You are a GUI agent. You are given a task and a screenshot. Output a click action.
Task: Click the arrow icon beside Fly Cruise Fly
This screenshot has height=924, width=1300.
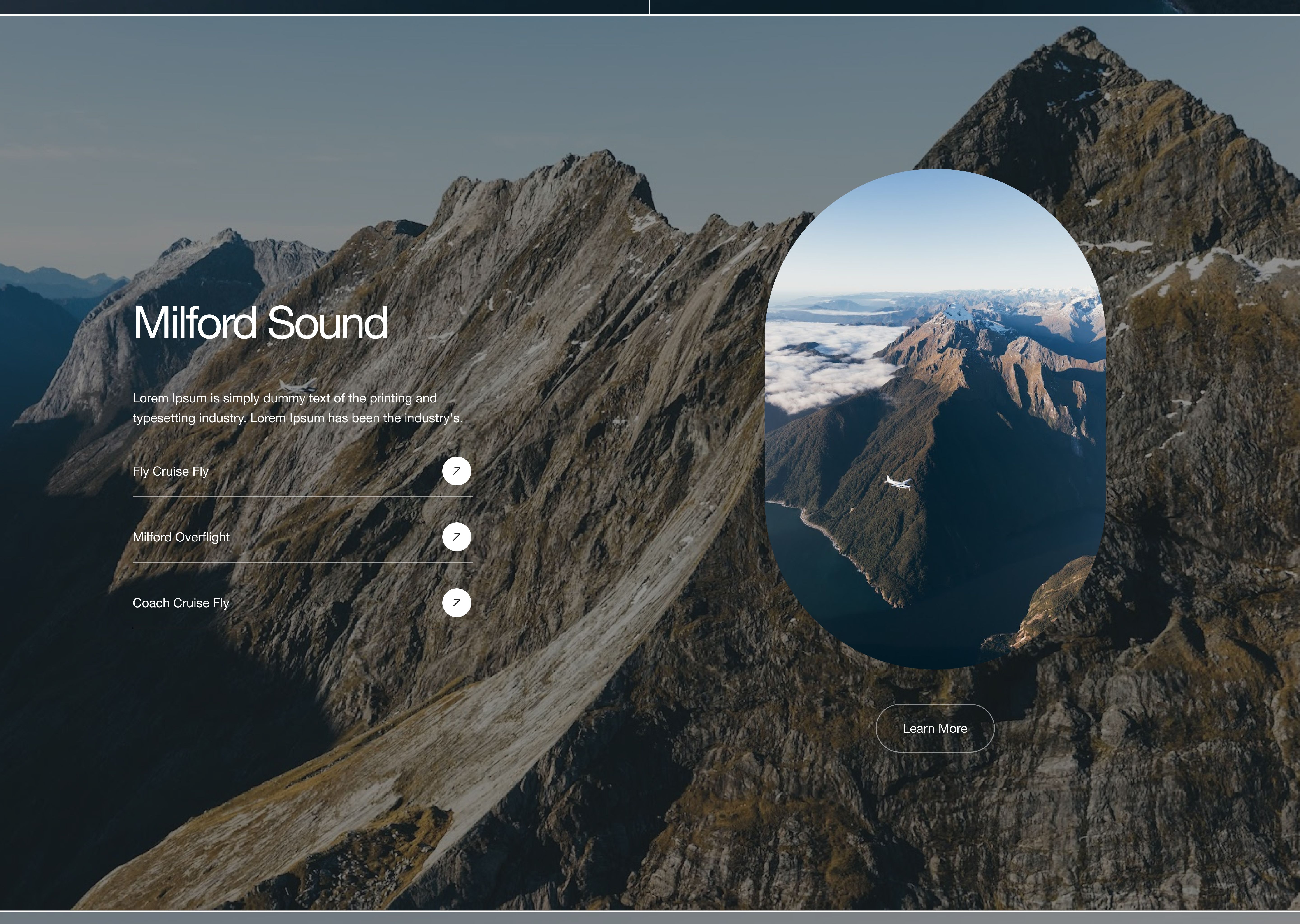(457, 471)
